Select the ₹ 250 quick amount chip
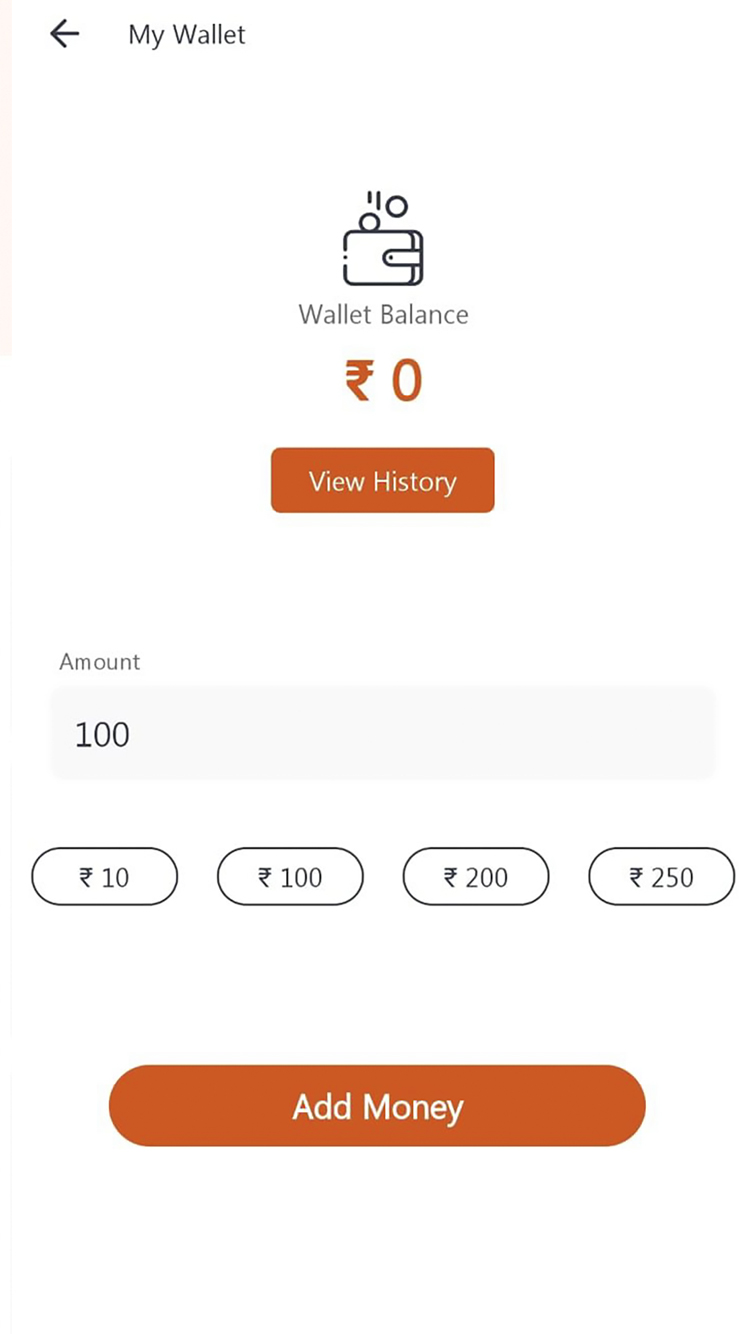The width and height of the screenshot is (750, 1334). 661,877
